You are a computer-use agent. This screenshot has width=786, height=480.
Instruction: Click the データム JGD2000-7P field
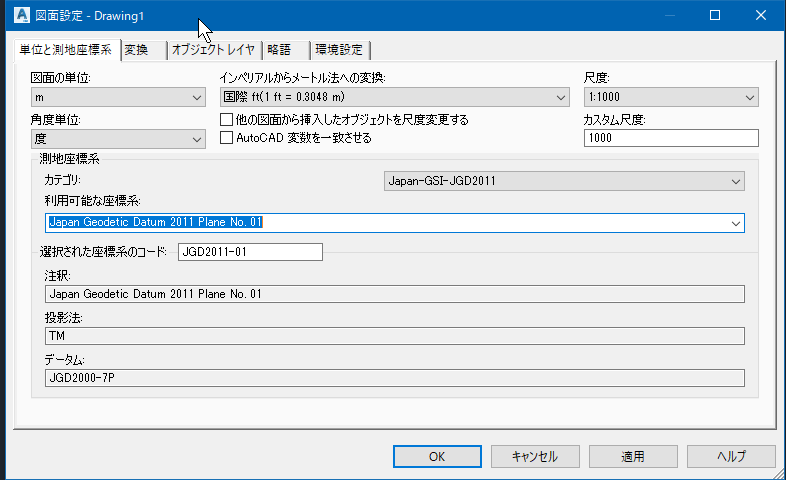[395, 378]
